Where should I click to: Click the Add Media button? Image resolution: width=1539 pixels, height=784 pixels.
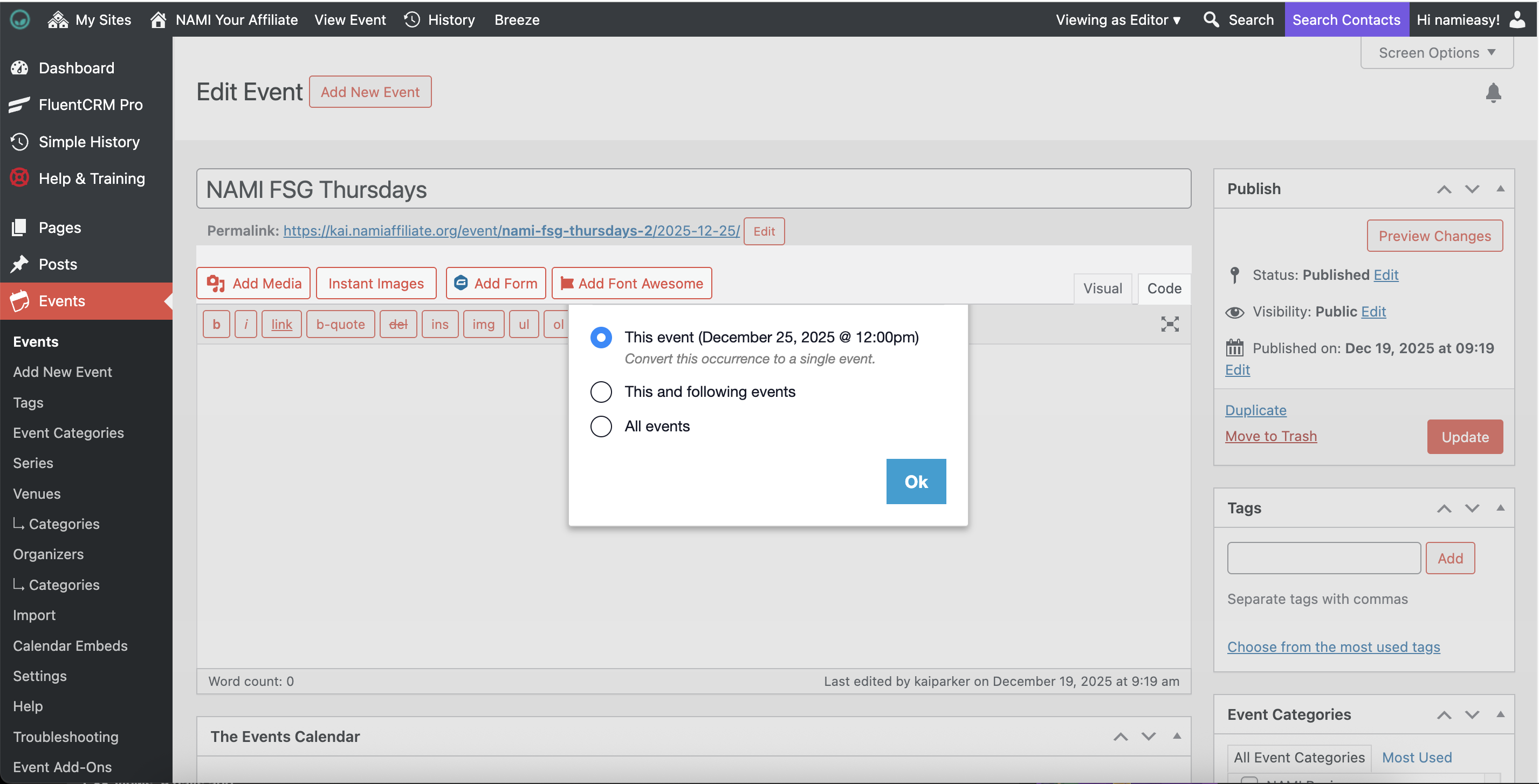point(254,283)
